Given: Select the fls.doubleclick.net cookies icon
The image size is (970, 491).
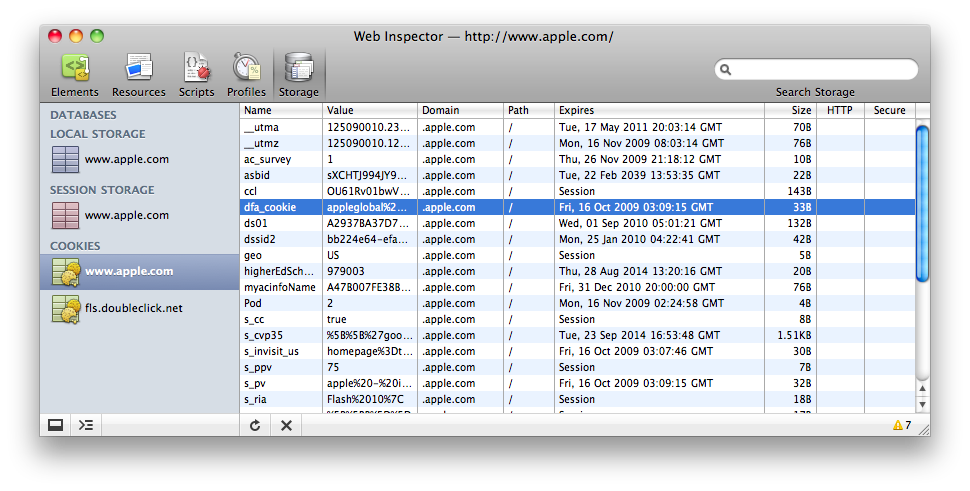Looking at the screenshot, I should click(x=66, y=309).
